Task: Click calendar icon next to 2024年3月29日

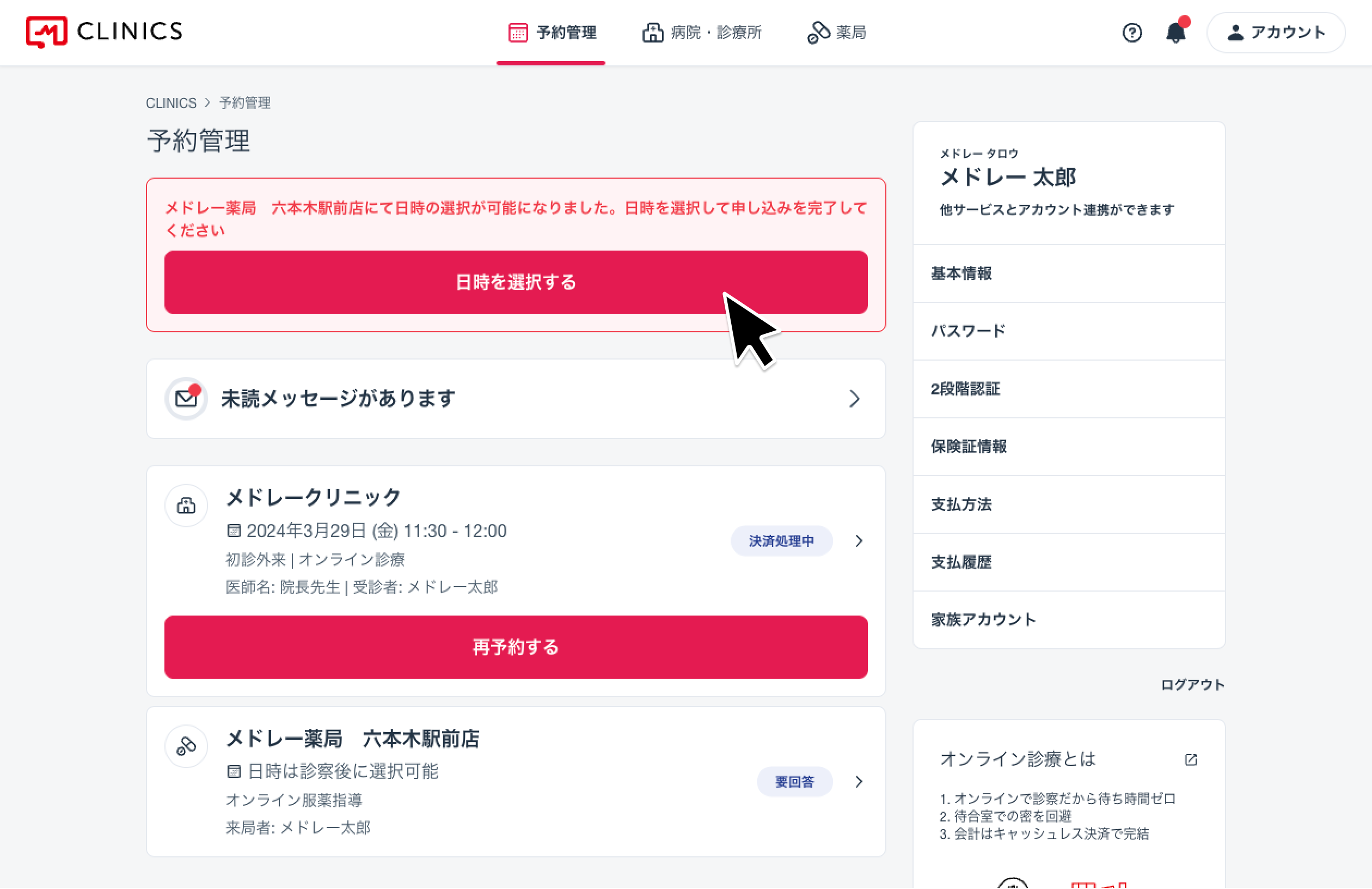Action: point(234,531)
